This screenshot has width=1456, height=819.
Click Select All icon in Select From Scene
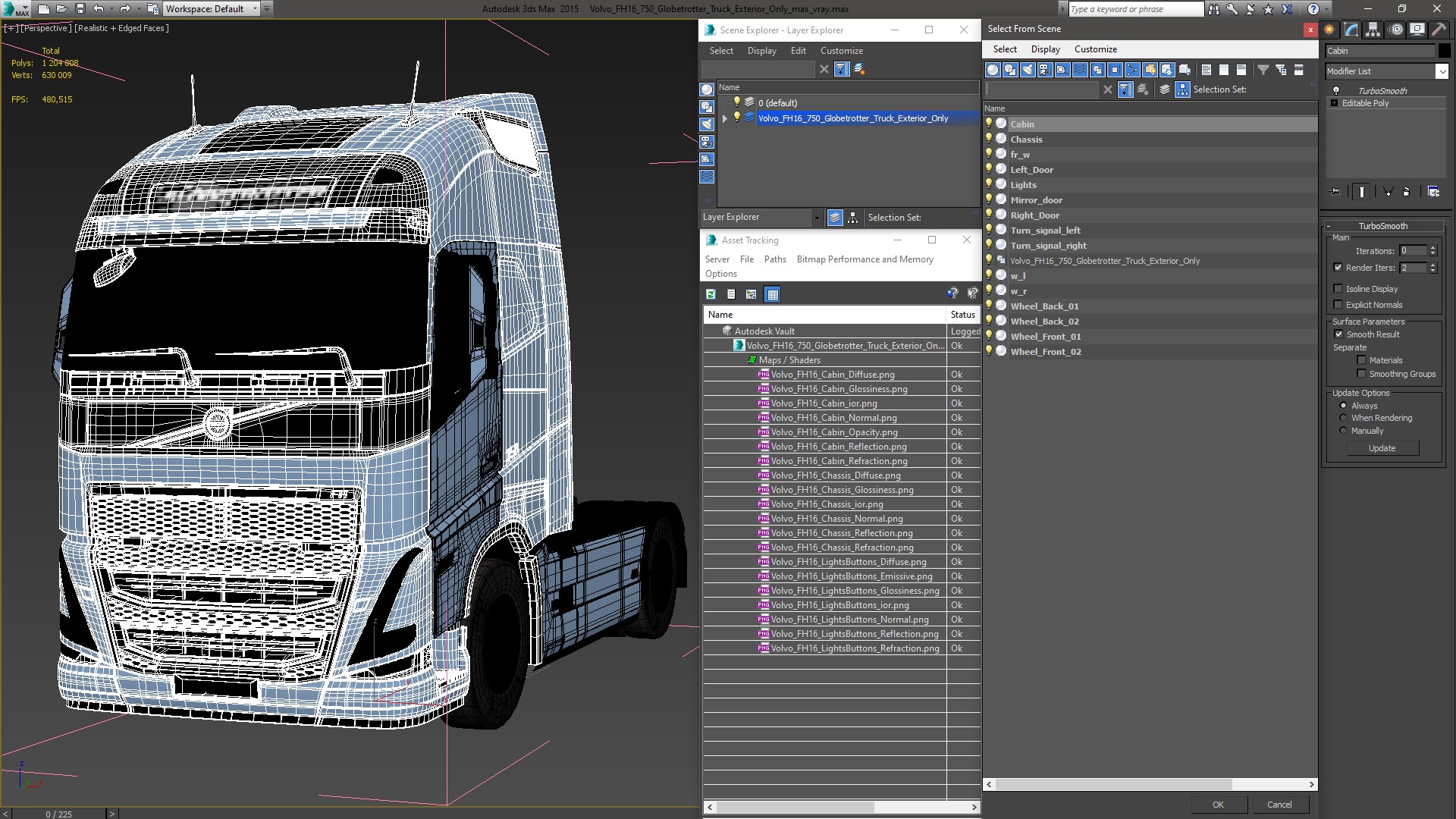coord(1207,70)
